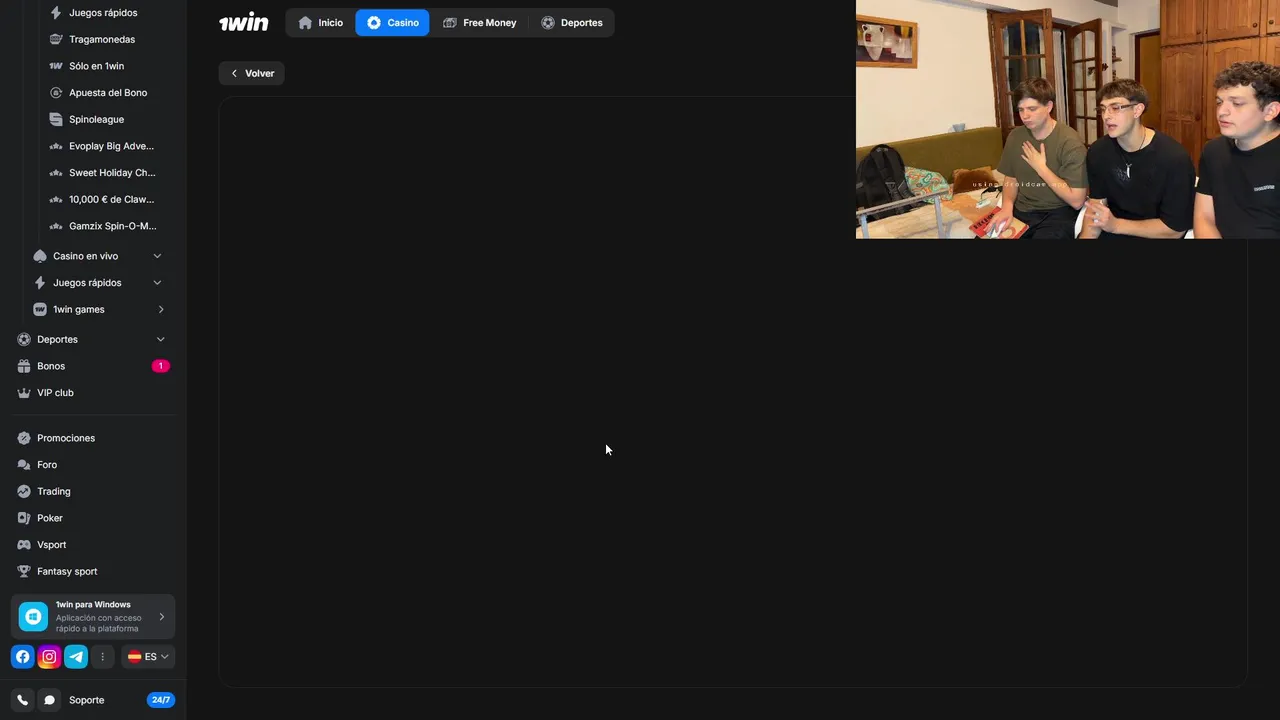Click the 1win games icon

40,309
